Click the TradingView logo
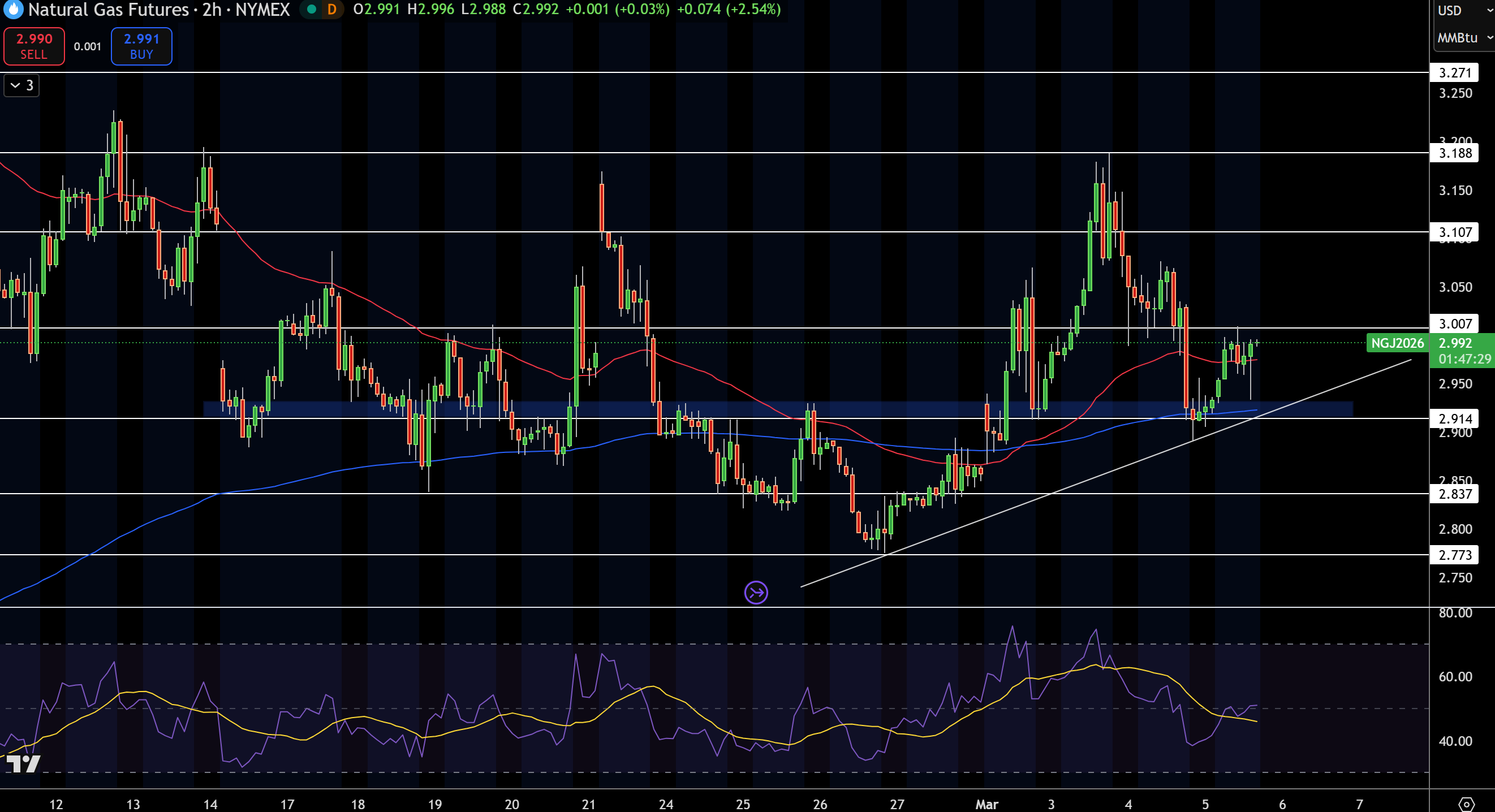 (x=23, y=763)
